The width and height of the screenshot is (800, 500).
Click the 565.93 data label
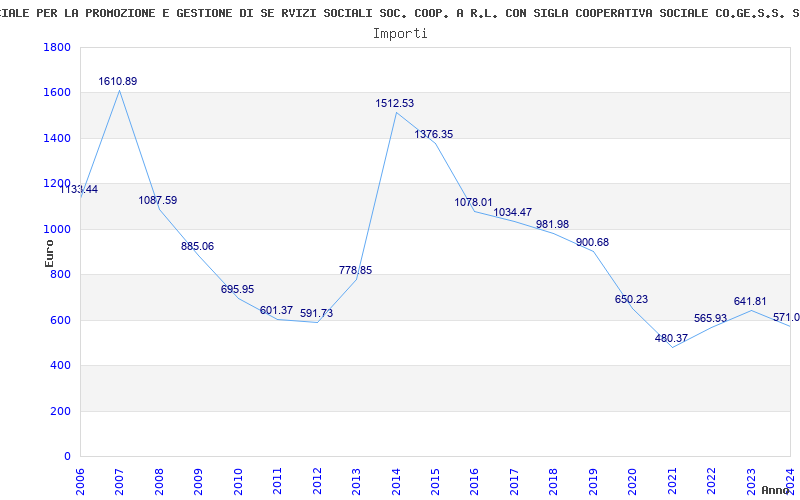tap(710, 318)
